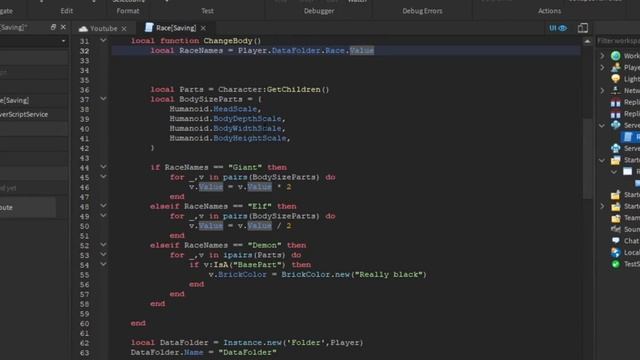Collapse BodySizeParts table at line 37

click(103, 99)
